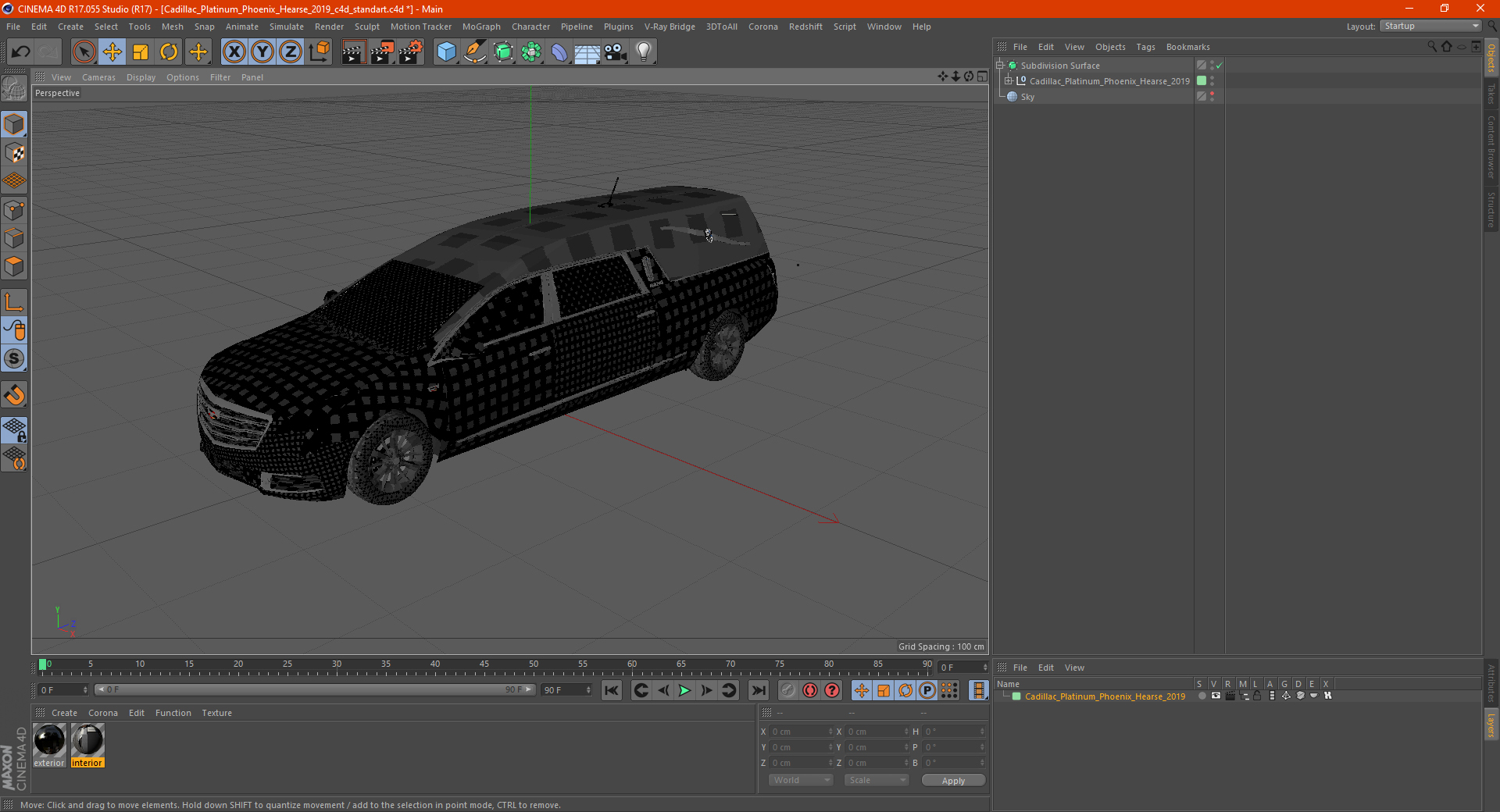
Task: Open the Render menu
Action: pyautogui.click(x=329, y=27)
